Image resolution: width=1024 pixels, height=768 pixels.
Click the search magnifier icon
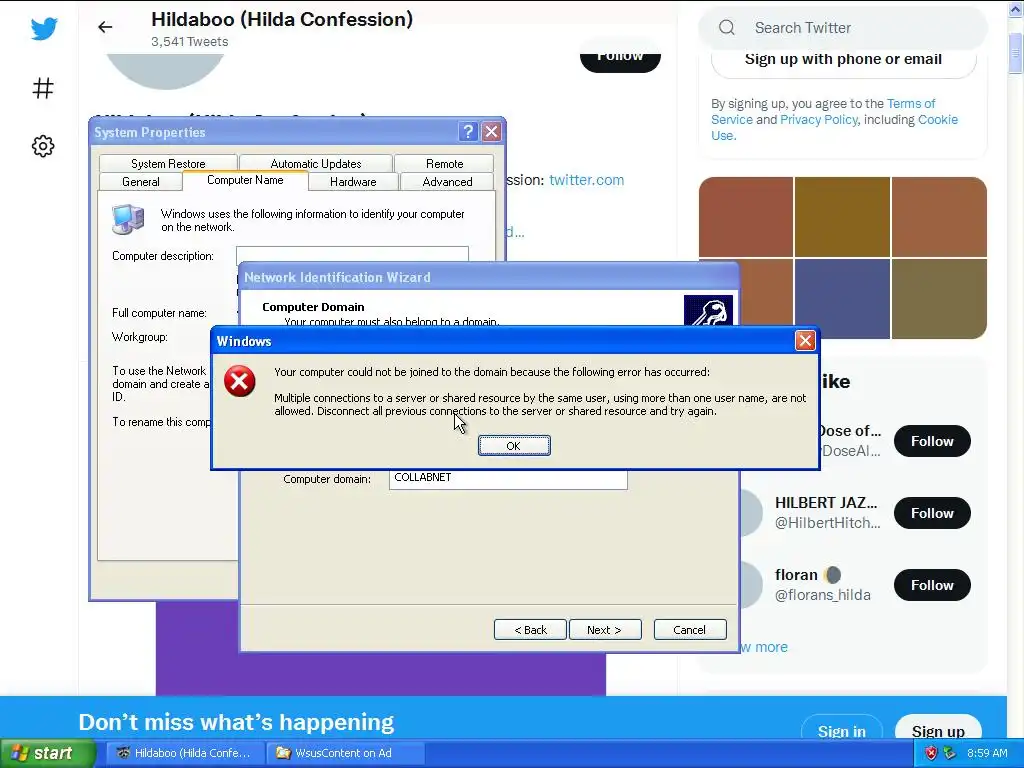pyautogui.click(x=727, y=27)
